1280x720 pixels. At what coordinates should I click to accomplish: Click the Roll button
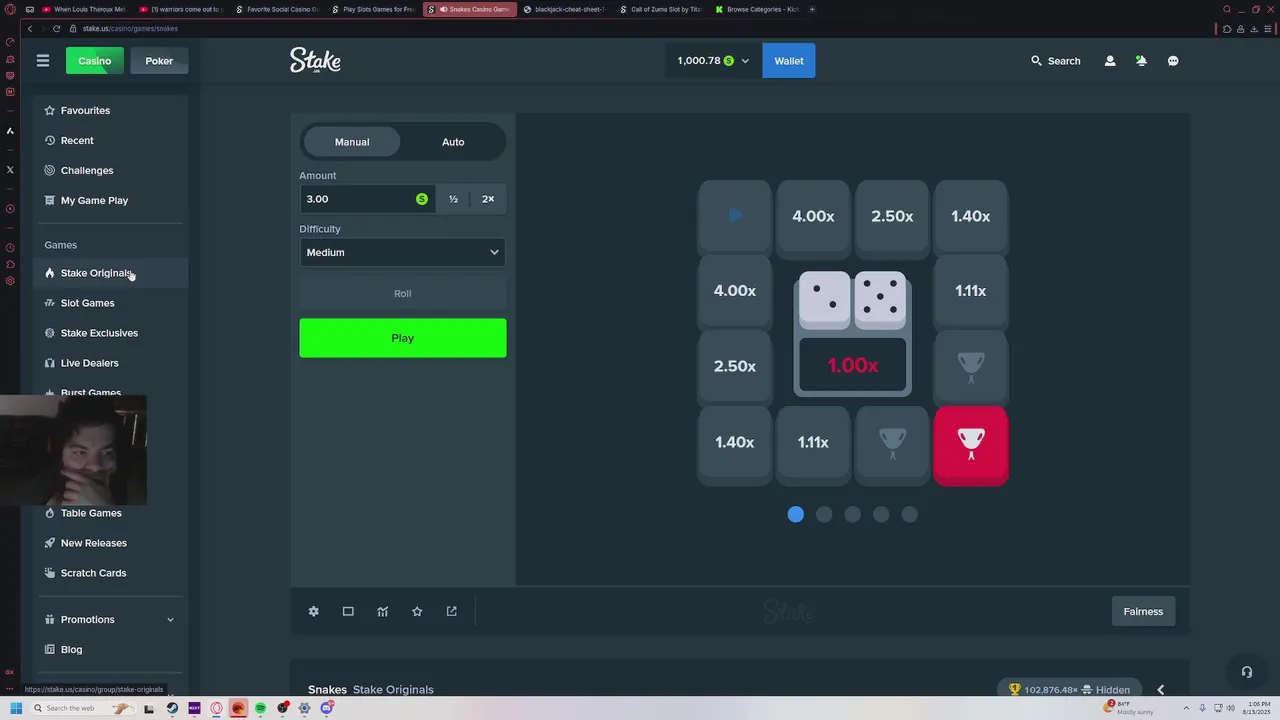tap(402, 293)
